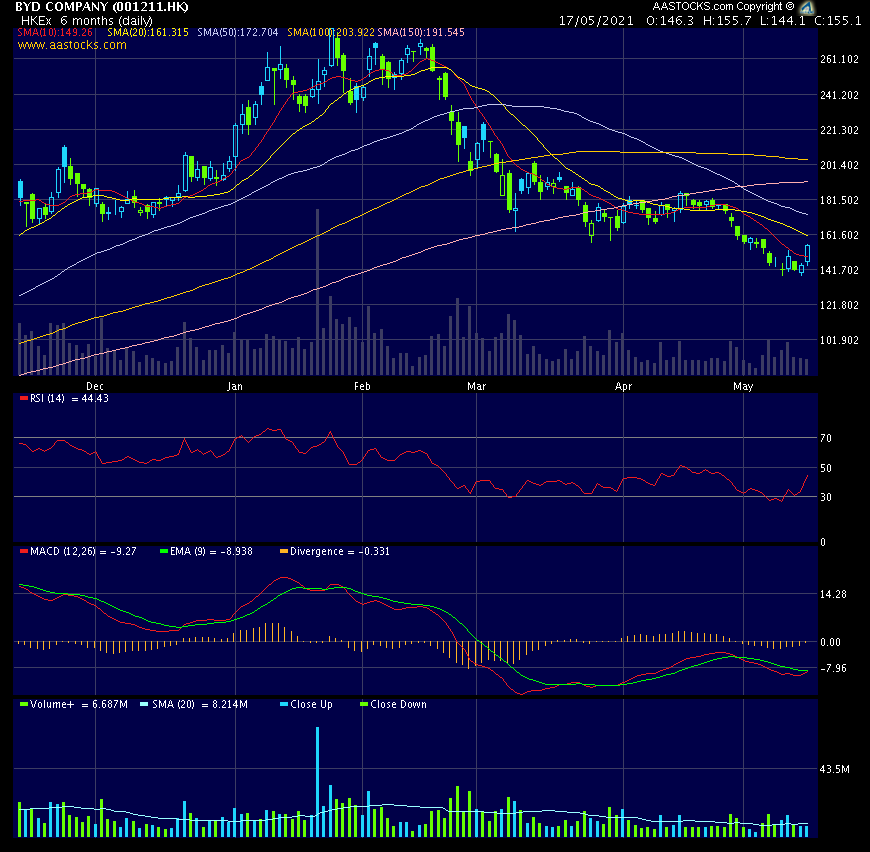Click the open price O:146.3
This screenshot has height=852, width=870.
670,21
